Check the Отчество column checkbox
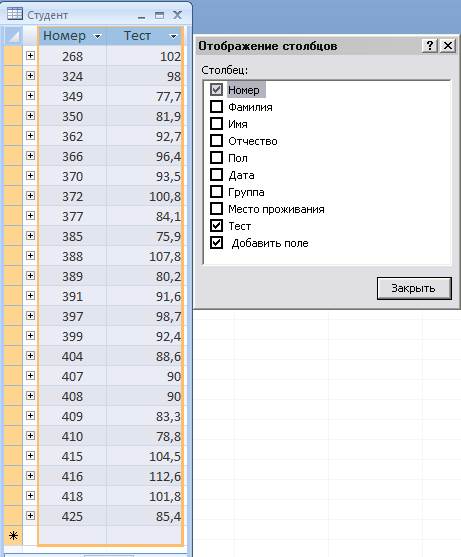 click(216, 141)
